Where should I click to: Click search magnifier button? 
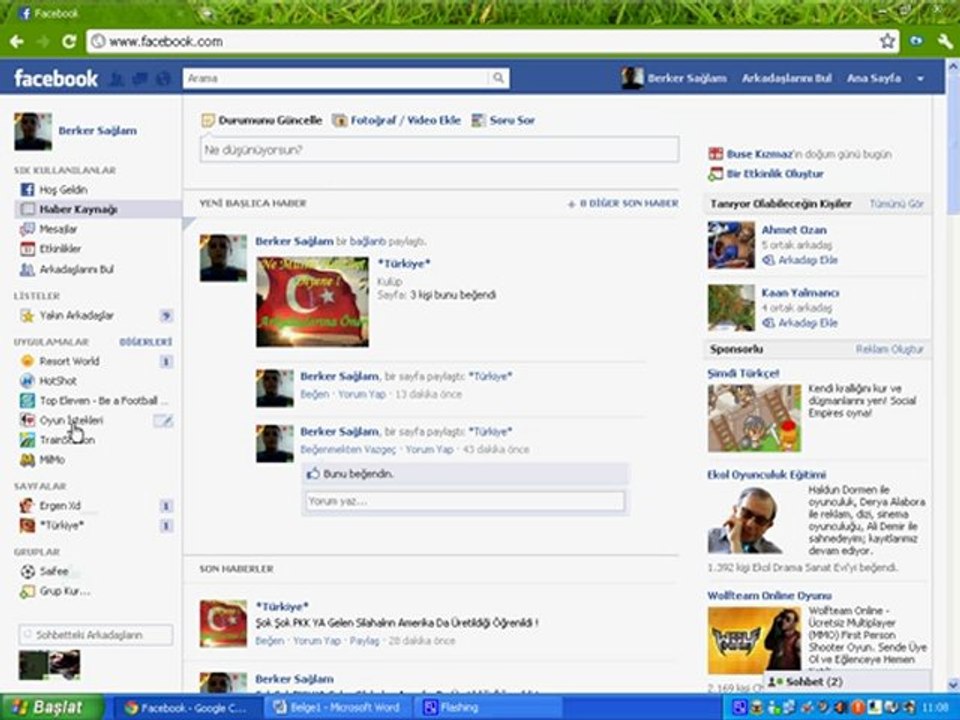pos(498,78)
